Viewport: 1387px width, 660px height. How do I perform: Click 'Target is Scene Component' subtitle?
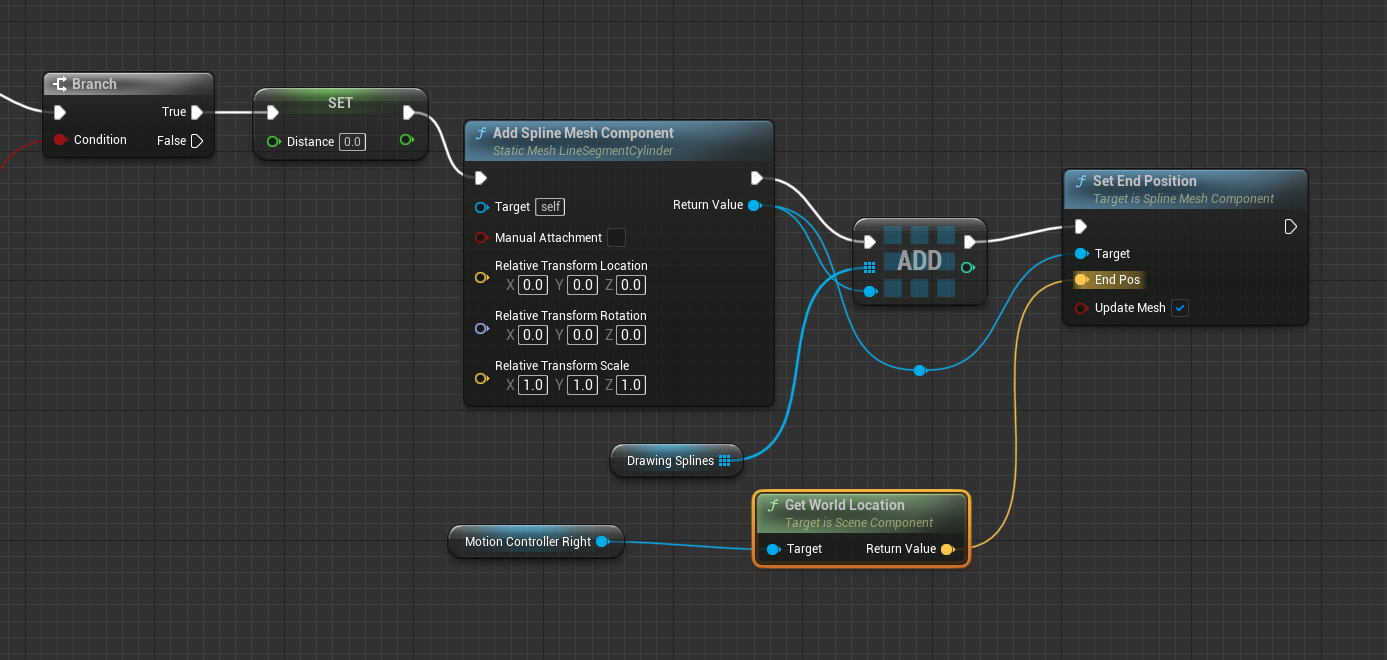(859, 523)
